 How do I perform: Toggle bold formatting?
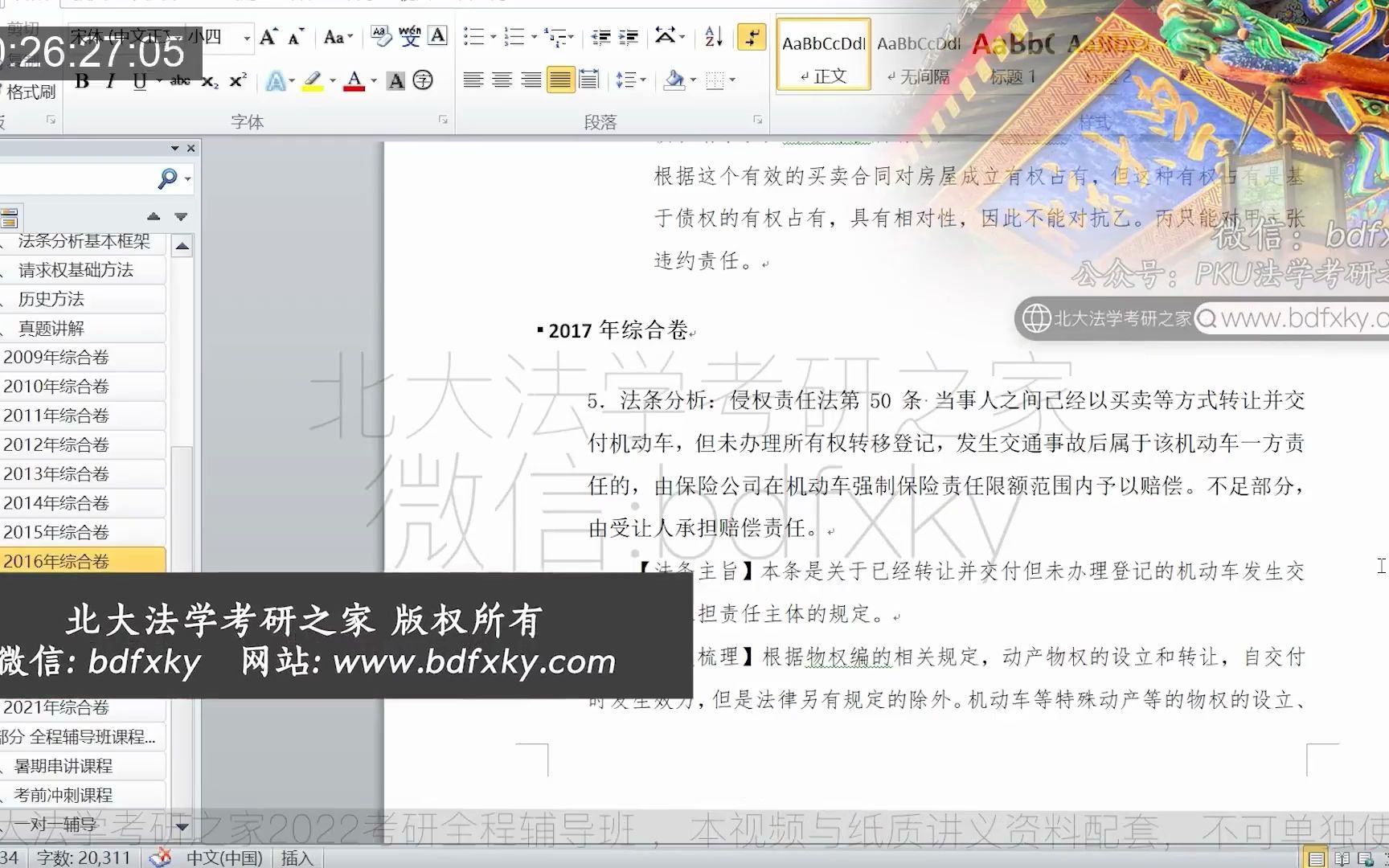tap(82, 80)
